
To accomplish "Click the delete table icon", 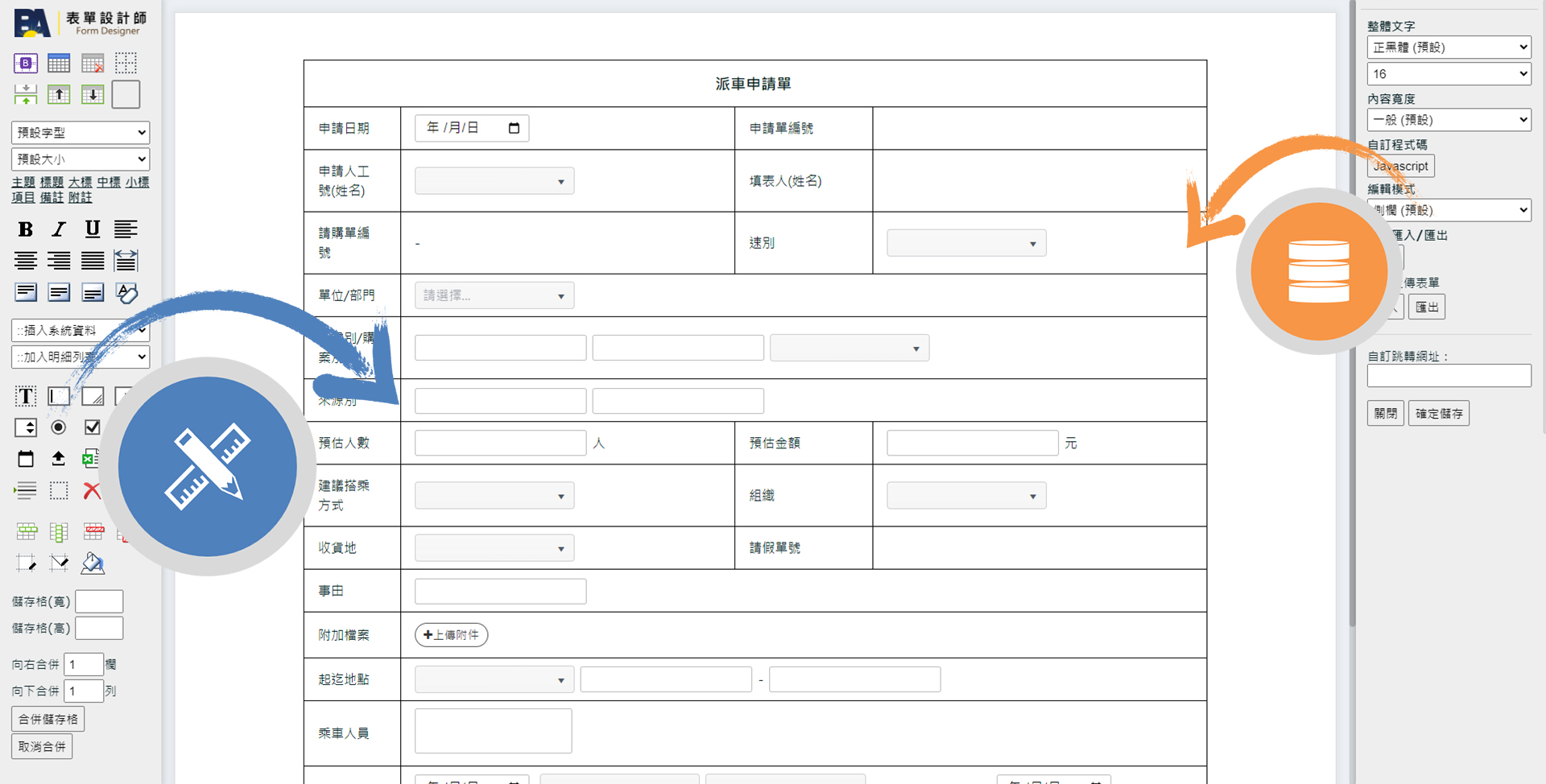I will 93,64.
